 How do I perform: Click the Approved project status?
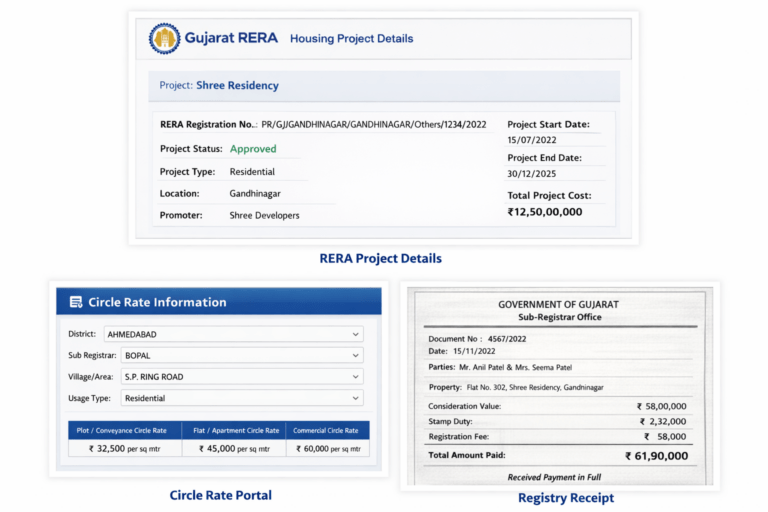(253, 148)
